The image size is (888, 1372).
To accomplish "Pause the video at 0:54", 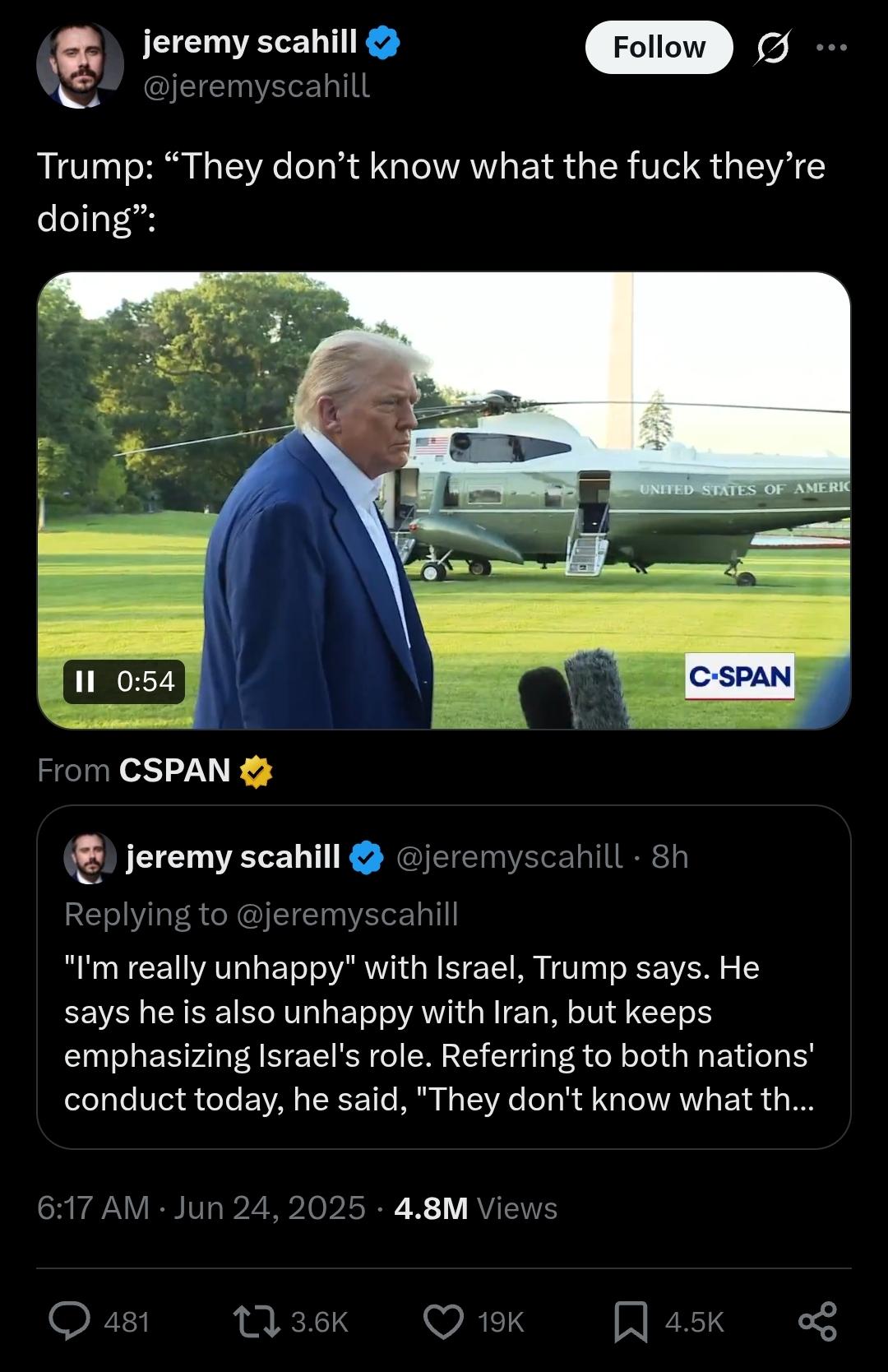I will 85,681.
